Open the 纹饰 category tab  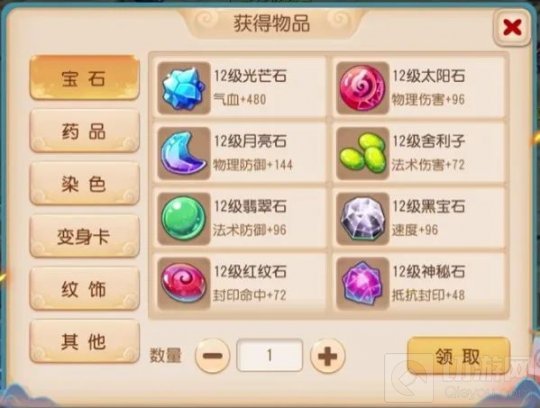(x=85, y=289)
